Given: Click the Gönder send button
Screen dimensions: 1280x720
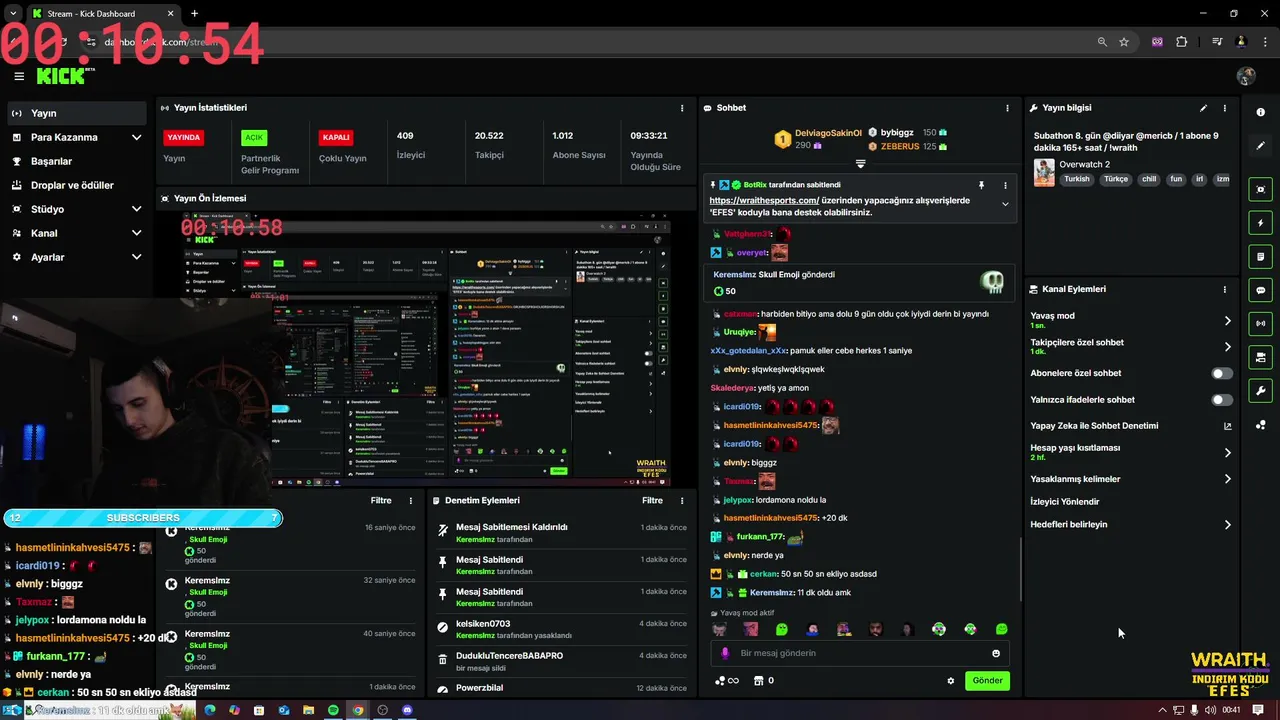Looking at the screenshot, I should click(987, 681).
